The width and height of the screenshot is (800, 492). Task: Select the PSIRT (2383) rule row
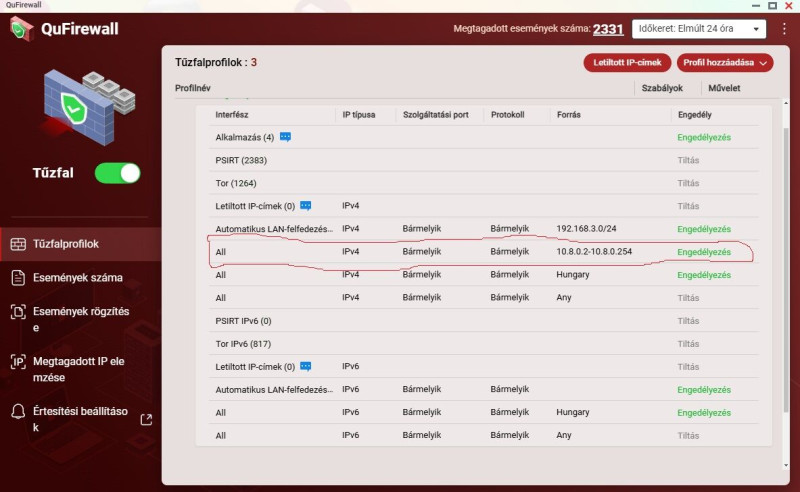(484, 160)
